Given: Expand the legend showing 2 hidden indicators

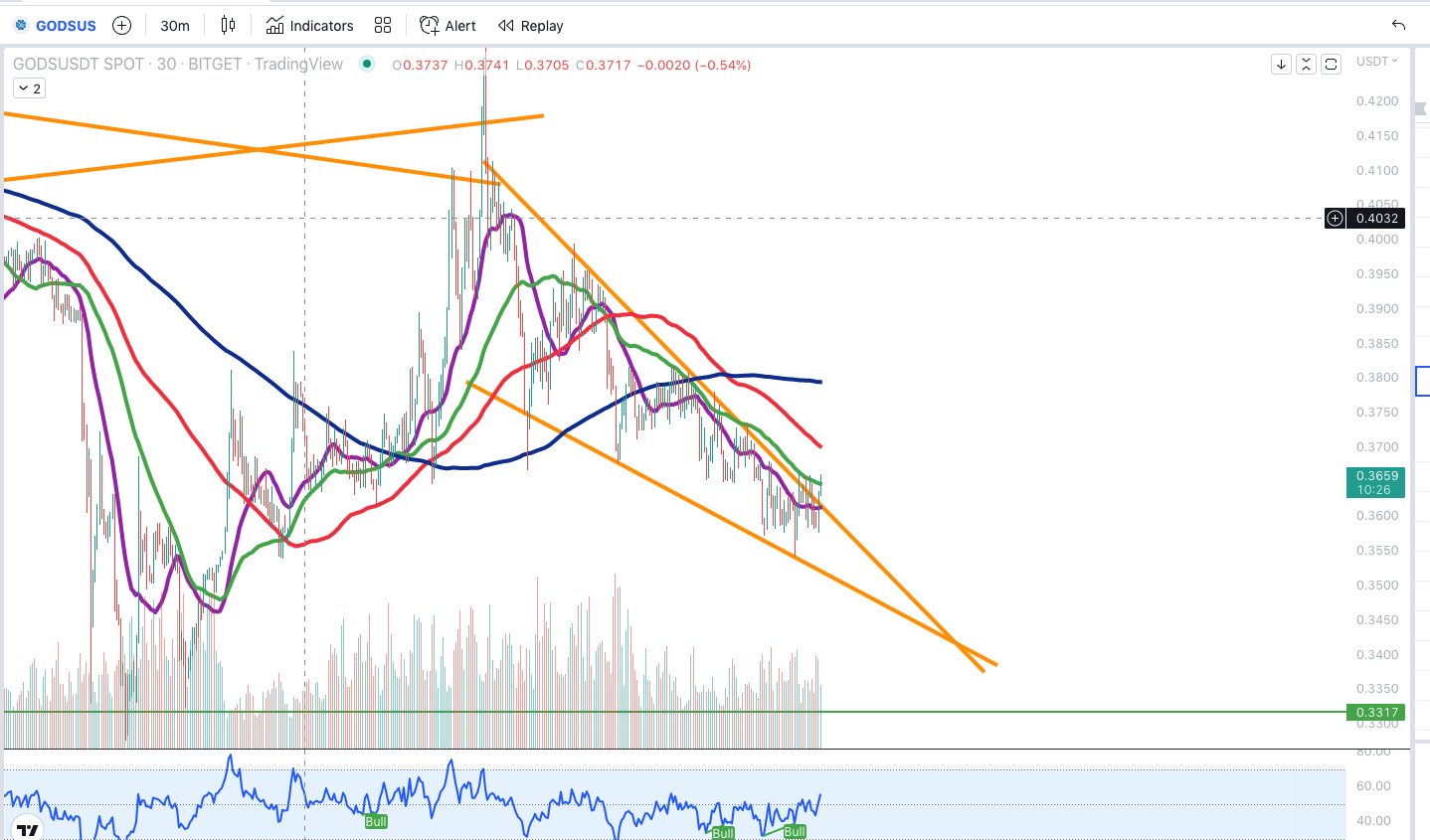Looking at the screenshot, I should click(x=29, y=87).
